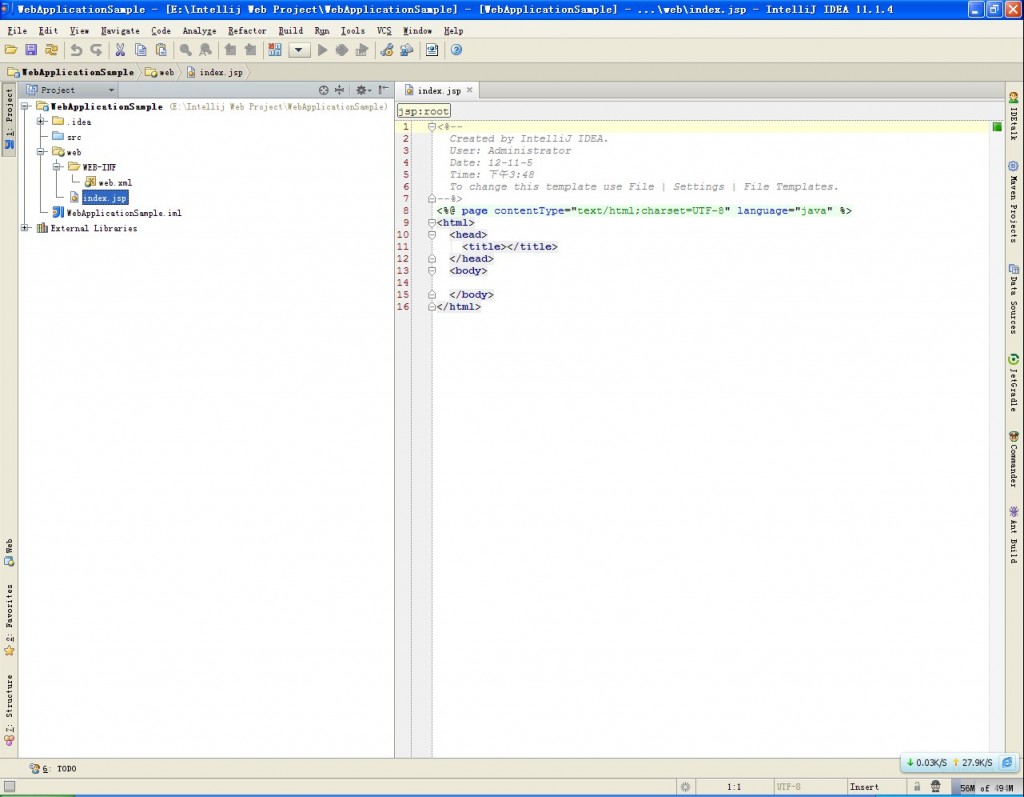The width and height of the screenshot is (1024, 797).
Task: Open the run configuration dropdown
Action: tap(298, 50)
